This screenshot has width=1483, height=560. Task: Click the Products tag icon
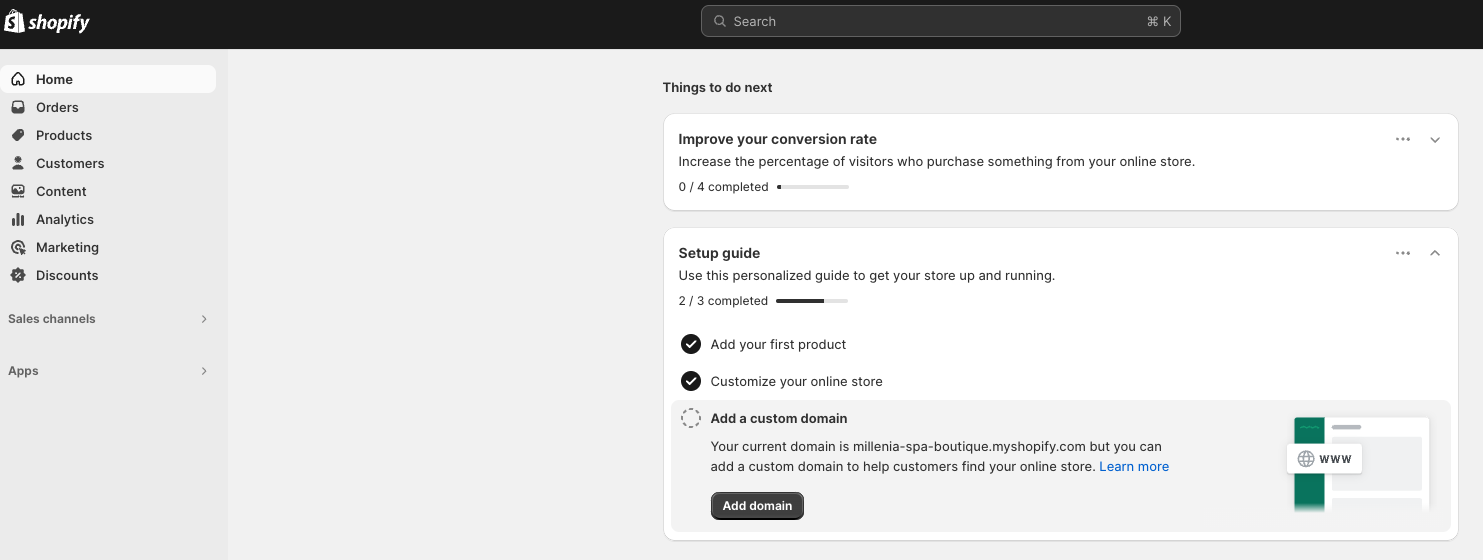[x=18, y=135]
